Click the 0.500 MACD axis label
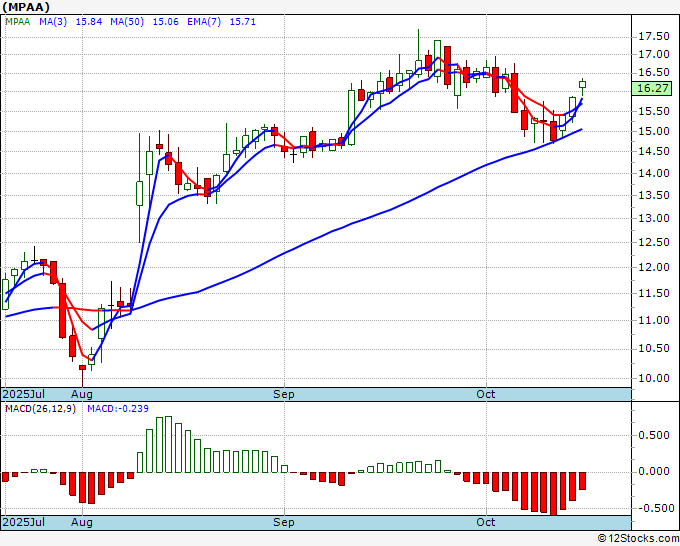 [x=654, y=435]
